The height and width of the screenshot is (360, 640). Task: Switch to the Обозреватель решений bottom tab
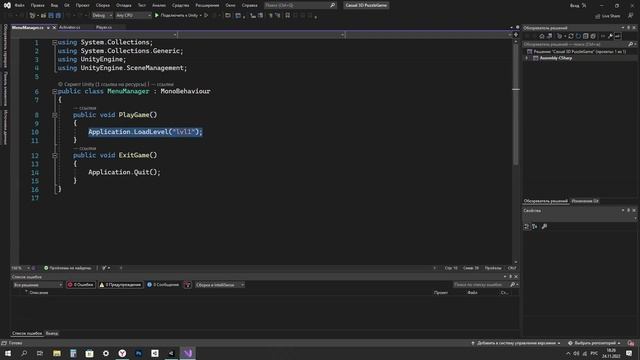coord(546,201)
